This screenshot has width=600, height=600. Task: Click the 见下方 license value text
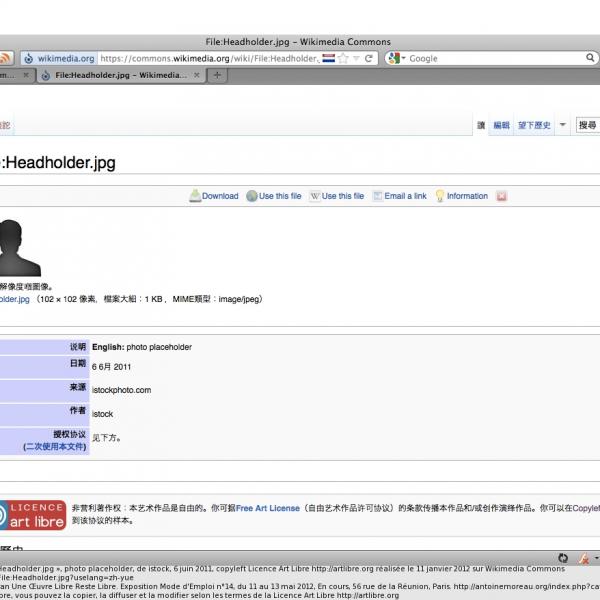click(x=106, y=438)
